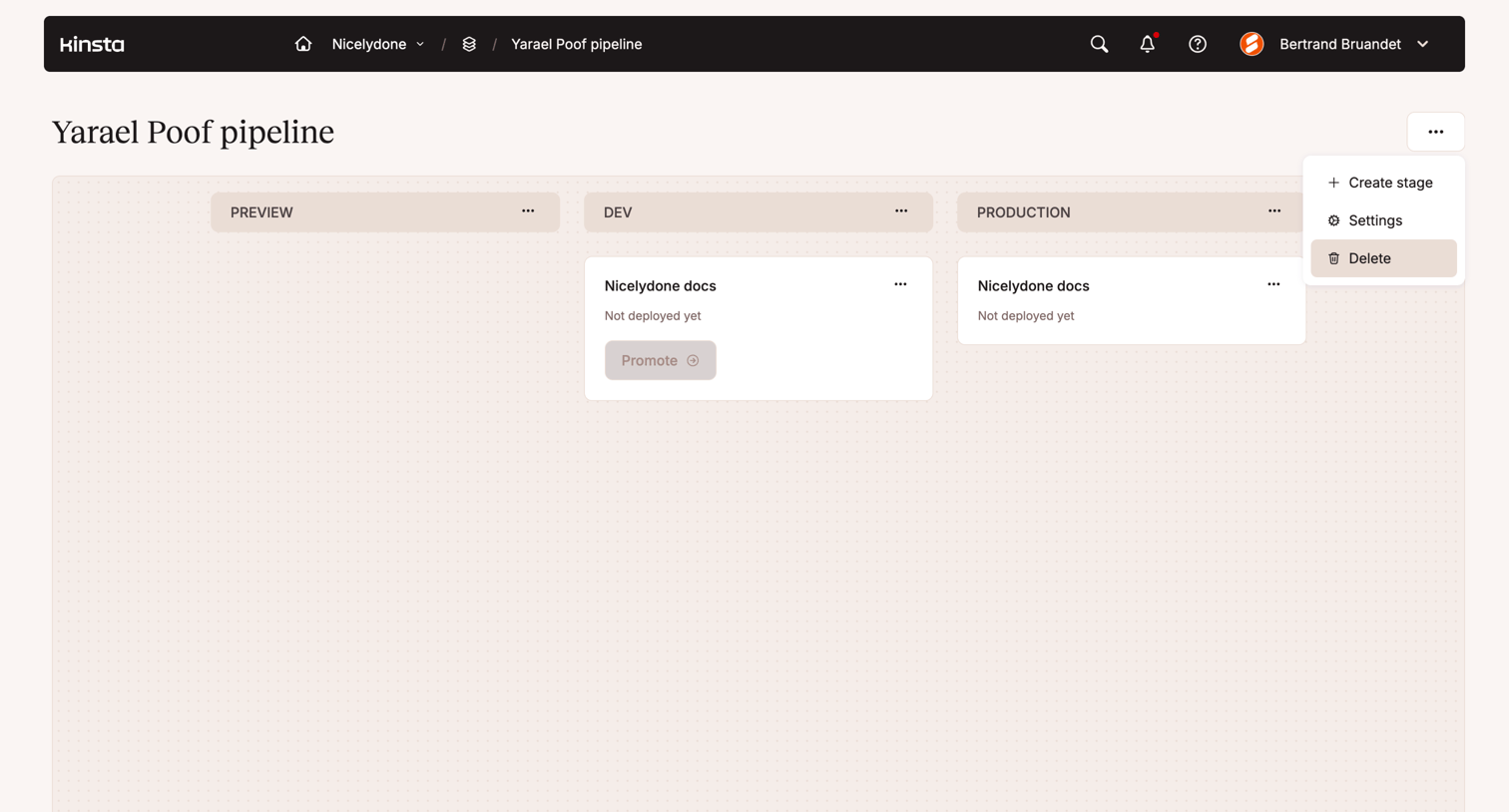Select Delete in the pipeline menu
Viewport: 1509px width, 812px height.
pos(1383,258)
